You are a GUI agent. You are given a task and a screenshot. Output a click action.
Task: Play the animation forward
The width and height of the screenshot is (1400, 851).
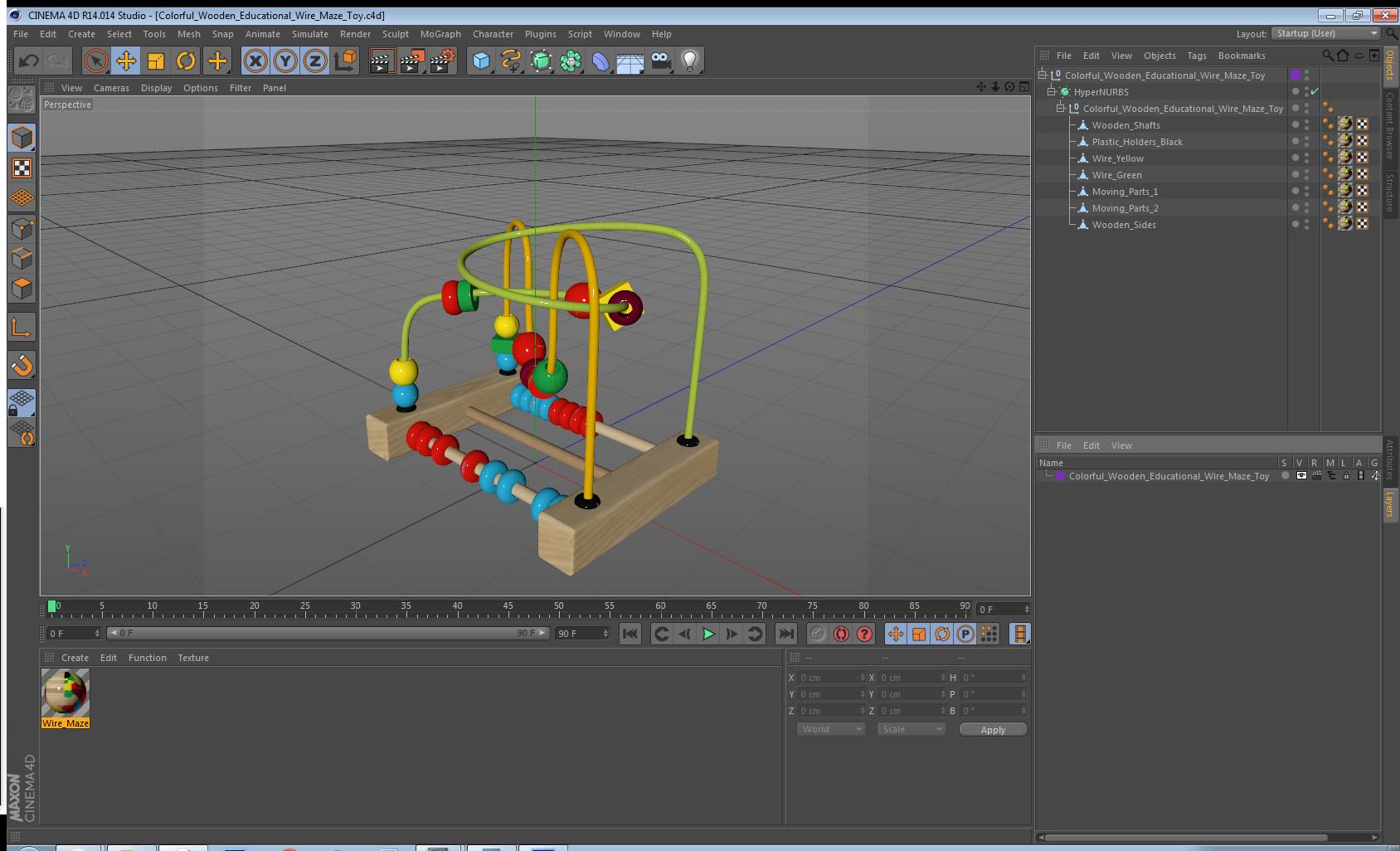[x=708, y=634]
